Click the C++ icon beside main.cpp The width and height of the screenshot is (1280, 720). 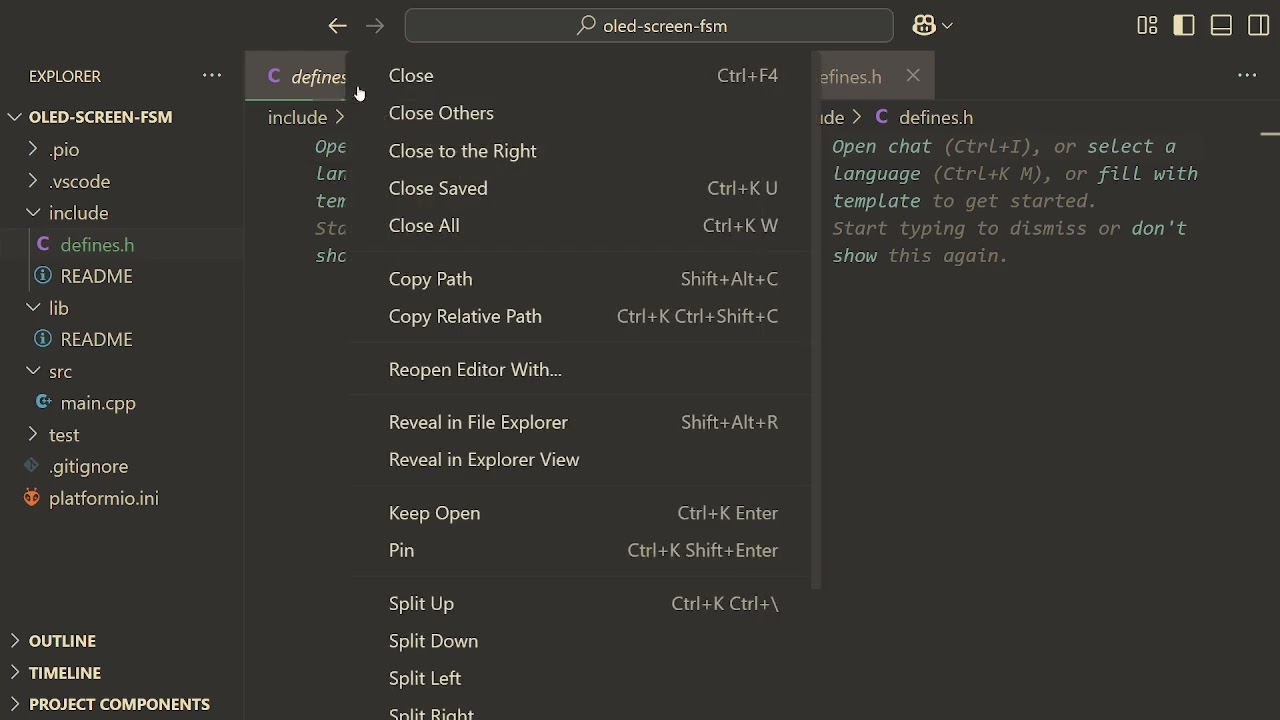43,402
